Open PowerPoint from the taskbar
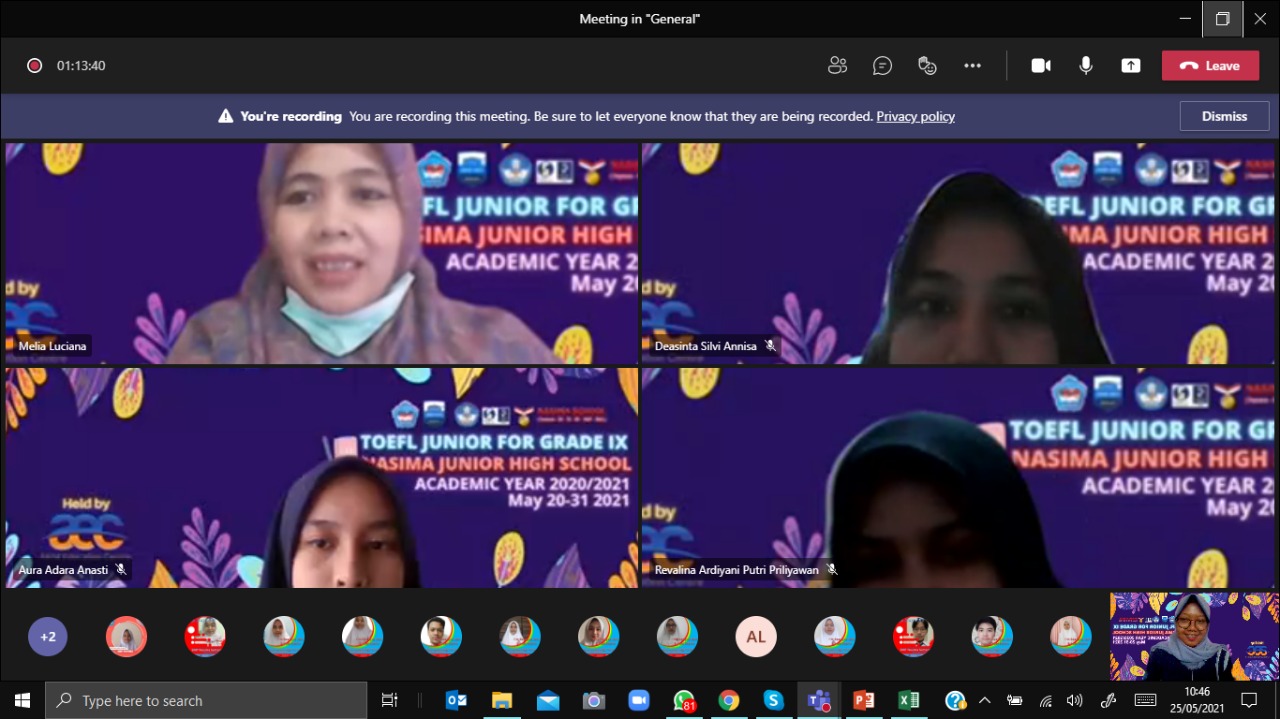This screenshot has height=719, width=1280. (863, 701)
